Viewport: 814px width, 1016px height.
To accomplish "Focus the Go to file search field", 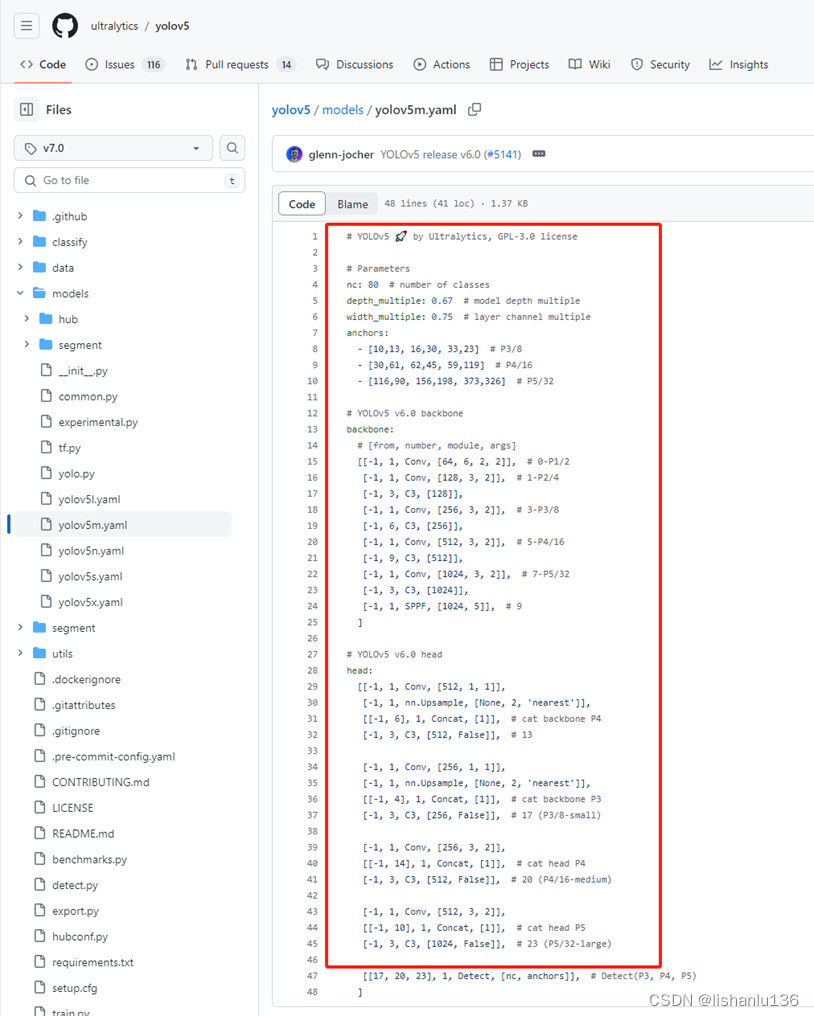I will (130, 180).
